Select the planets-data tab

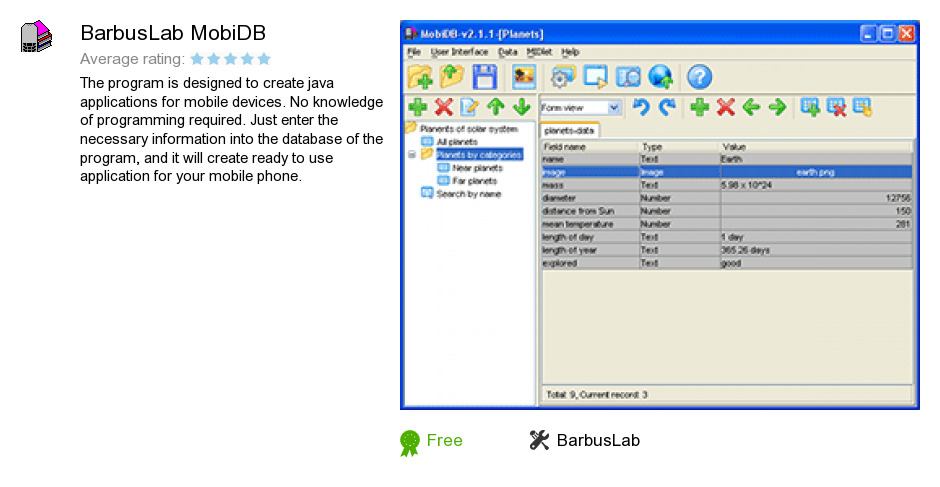click(569, 130)
